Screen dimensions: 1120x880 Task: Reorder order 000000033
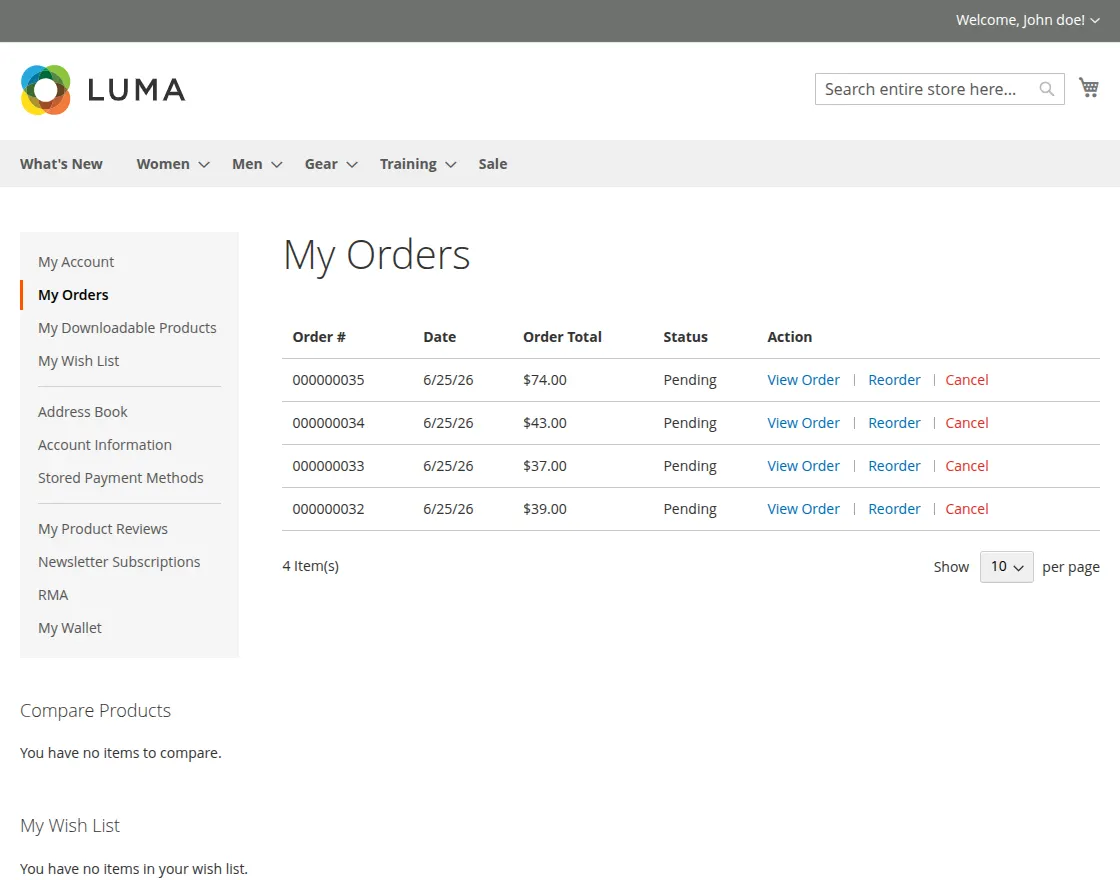(x=894, y=466)
